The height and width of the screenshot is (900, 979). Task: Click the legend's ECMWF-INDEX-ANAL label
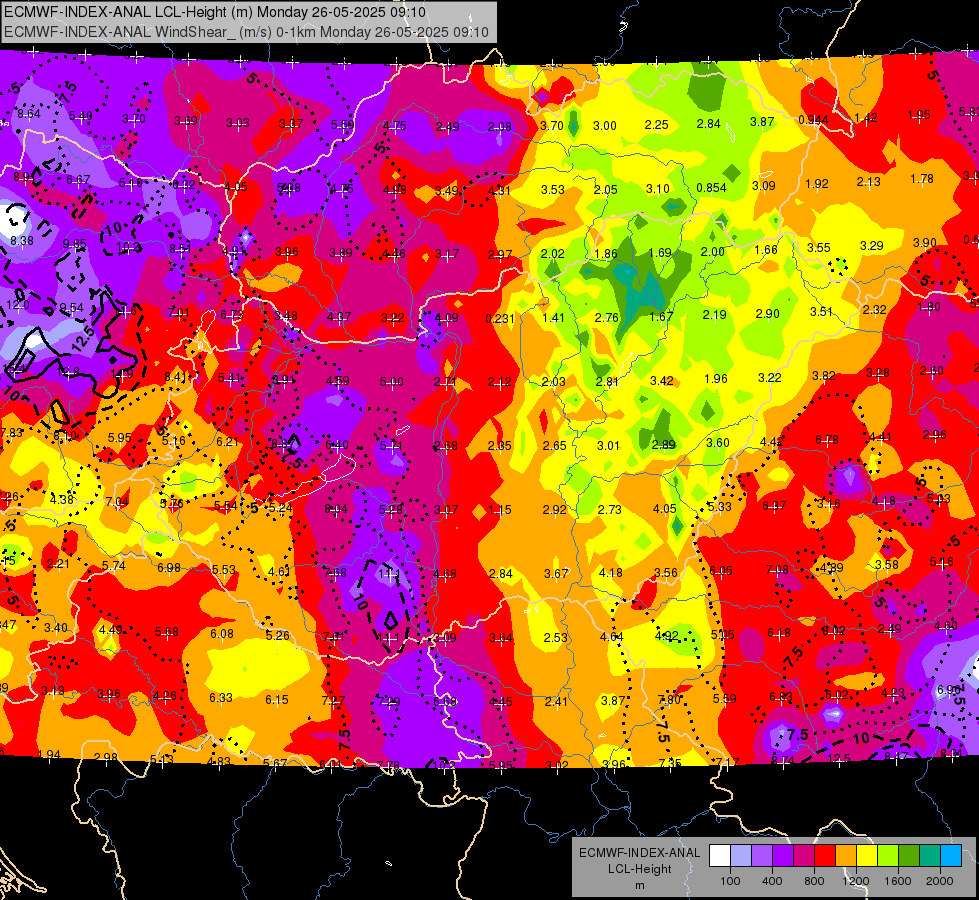[x=639, y=853]
